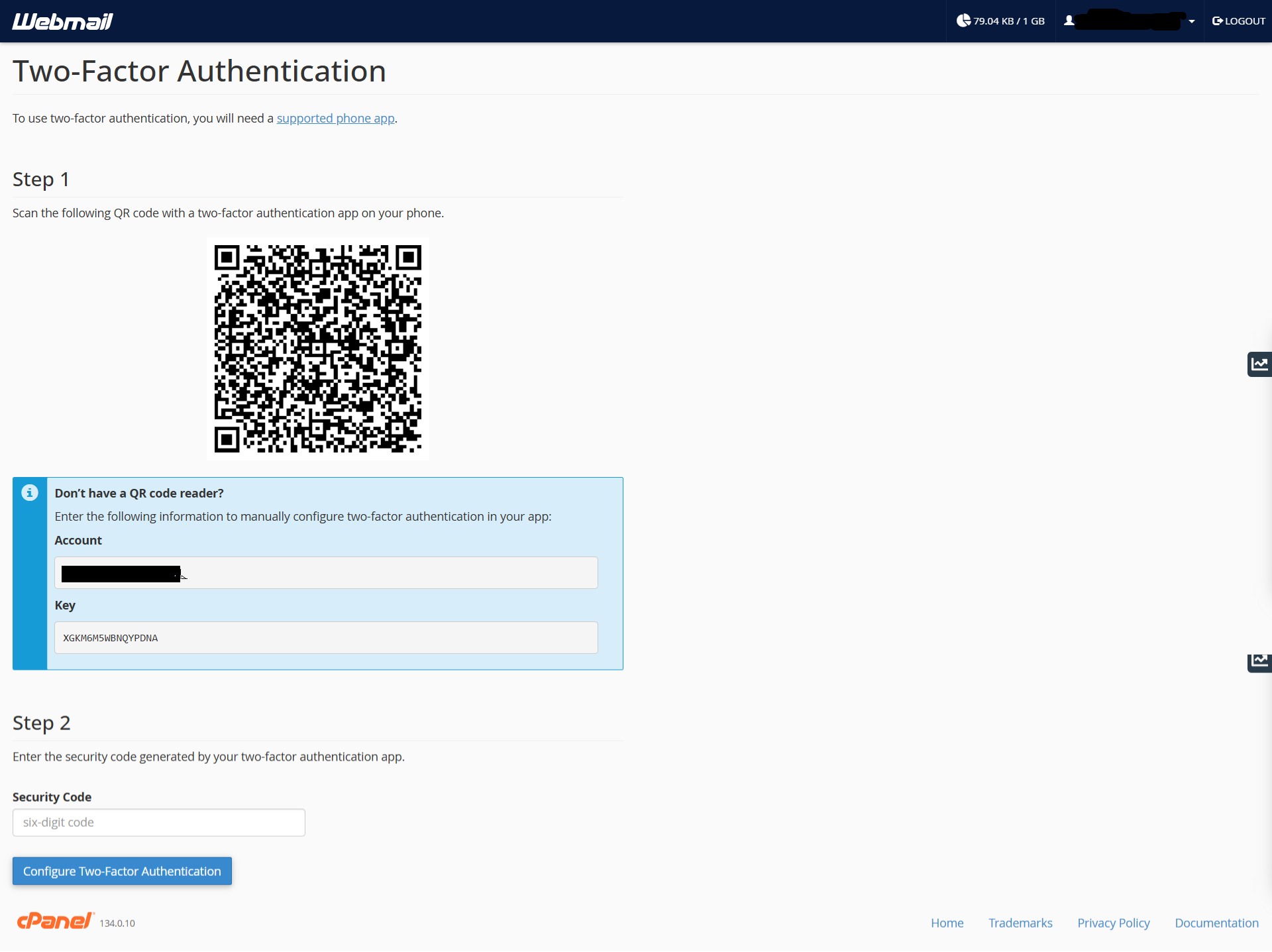The image size is (1272, 952).
Task: Click the blue info icon
Action: point(30,493)
